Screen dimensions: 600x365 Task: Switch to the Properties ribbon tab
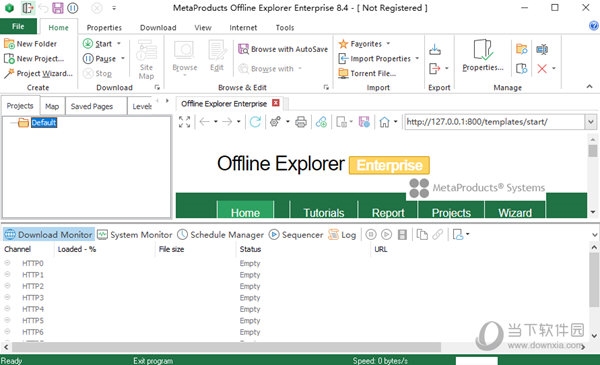pos(104,28)
